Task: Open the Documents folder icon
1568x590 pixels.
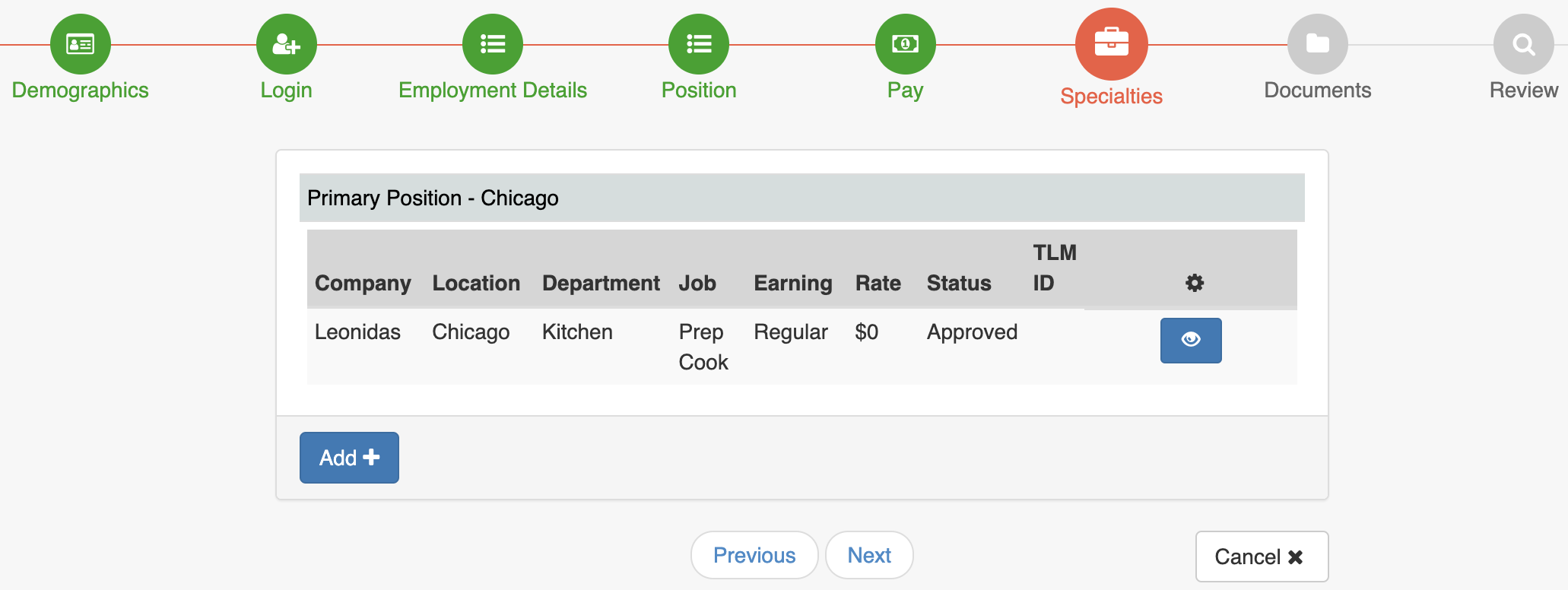Action: pos(1317,43)
